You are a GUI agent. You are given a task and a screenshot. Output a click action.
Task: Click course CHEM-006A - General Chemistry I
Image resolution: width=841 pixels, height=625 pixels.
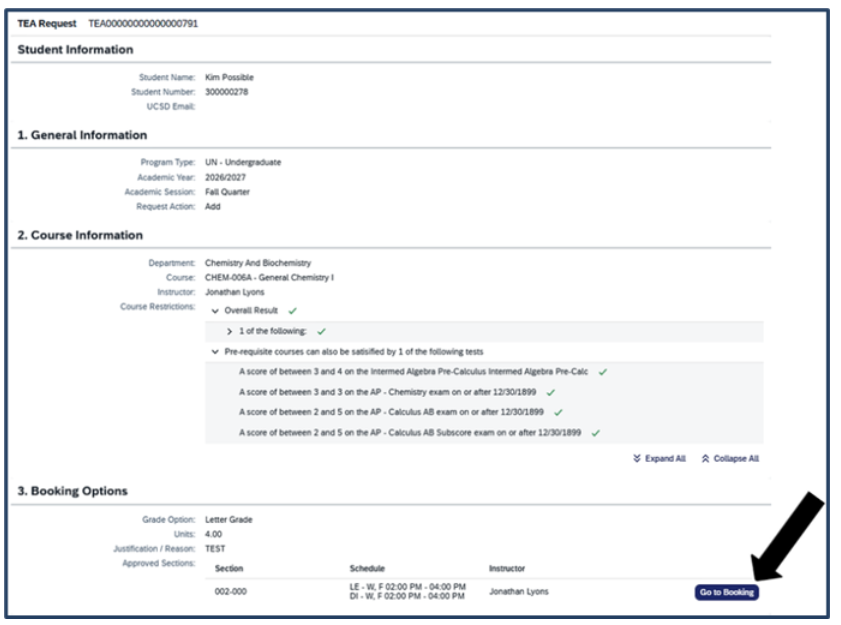[x=269, y=277]
